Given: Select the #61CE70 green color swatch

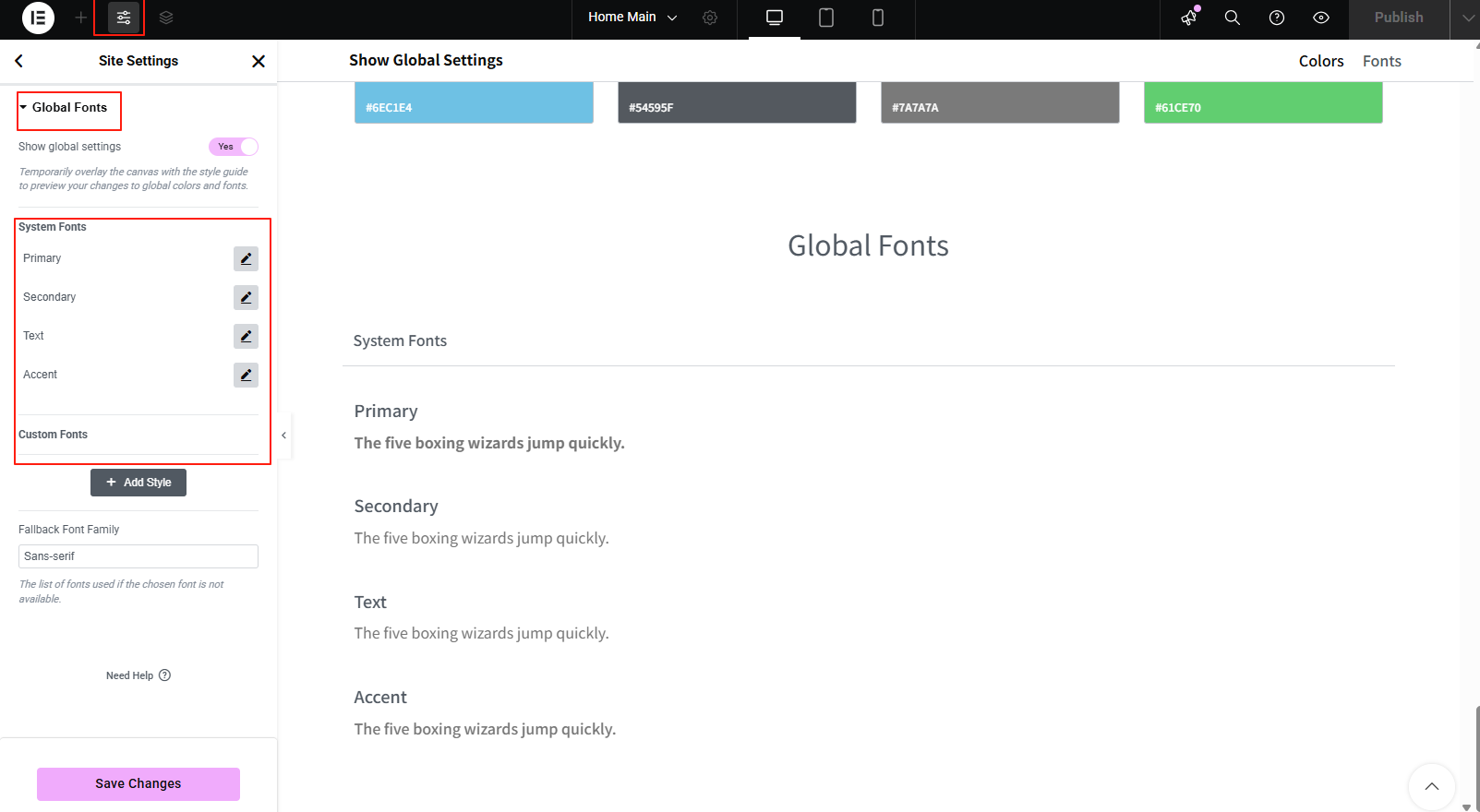Looking at the screenshot, I should (1262, 102).
